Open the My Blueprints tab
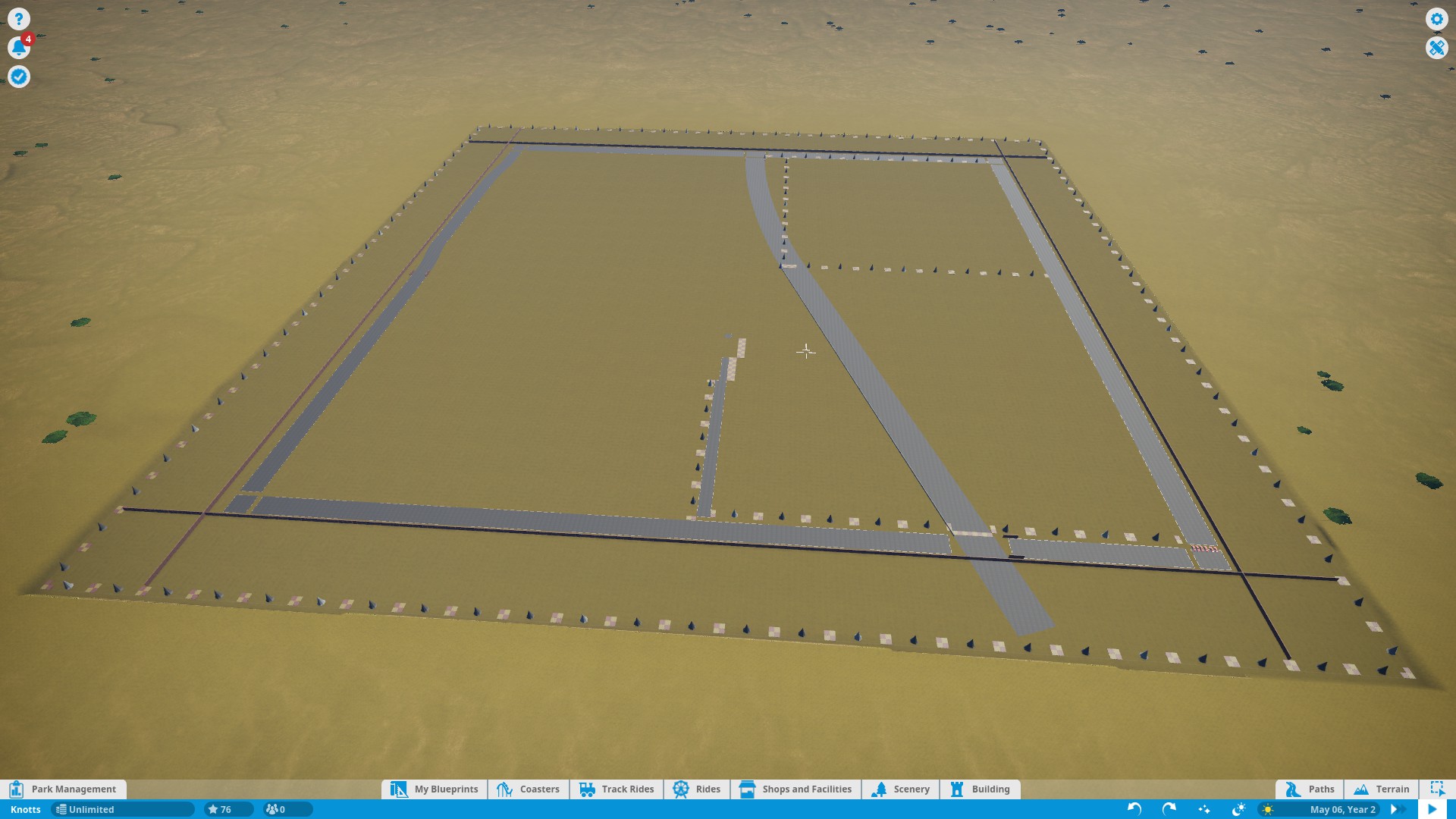The image size is (1456, 819). pos(435,789)
